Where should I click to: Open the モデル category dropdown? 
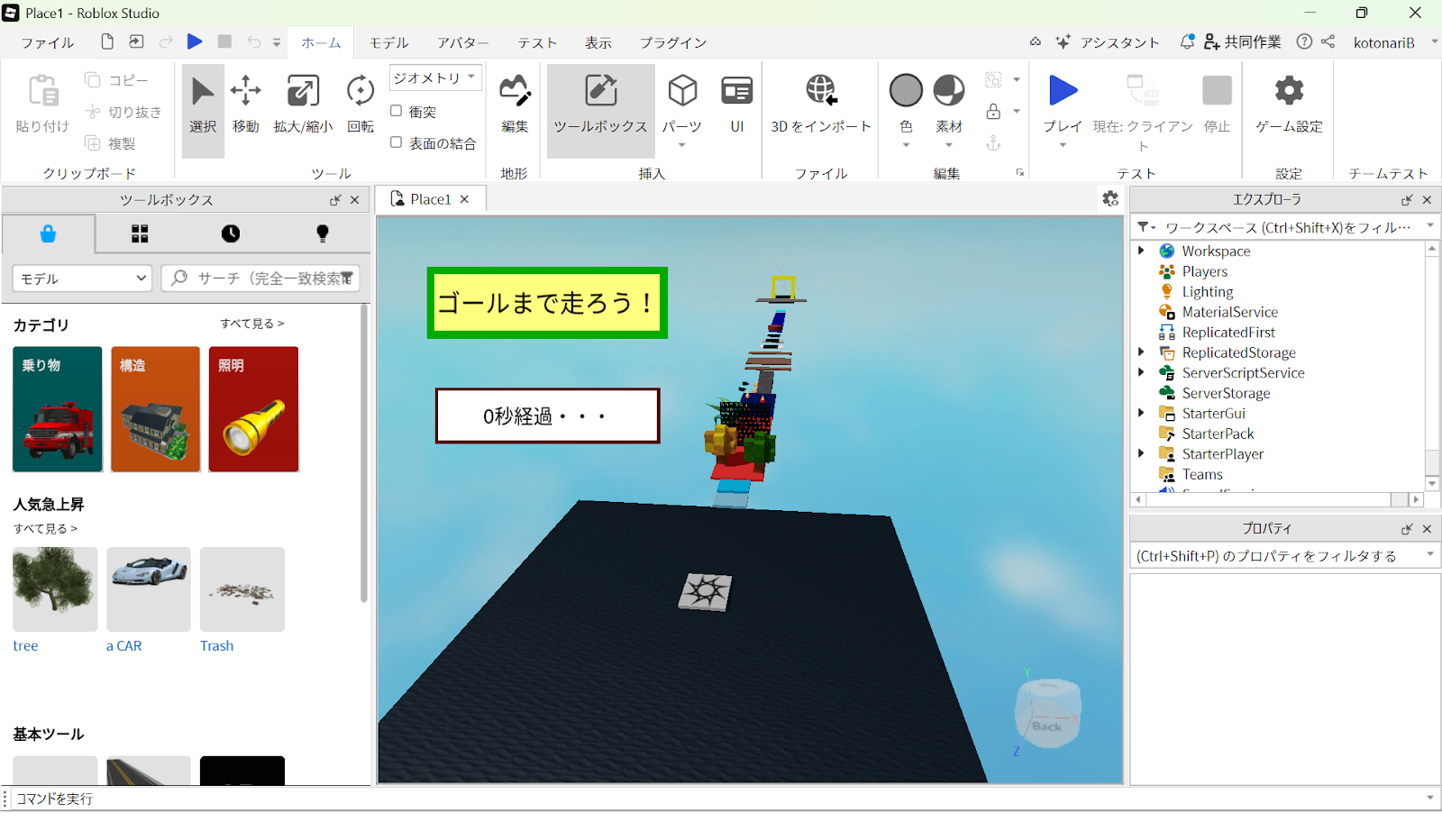coord(82,278)
